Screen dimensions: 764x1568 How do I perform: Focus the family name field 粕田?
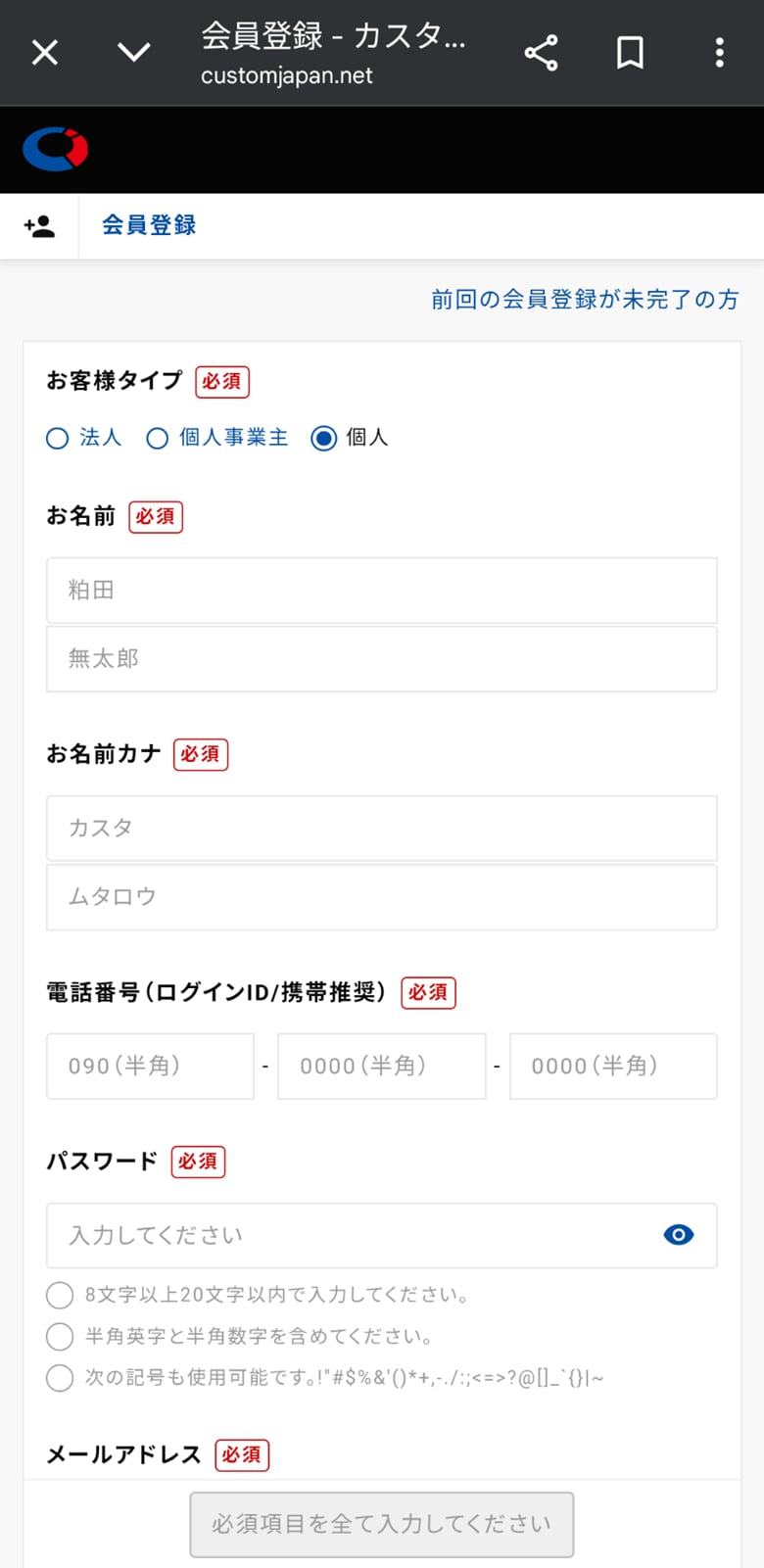click(x=381, y=591)
